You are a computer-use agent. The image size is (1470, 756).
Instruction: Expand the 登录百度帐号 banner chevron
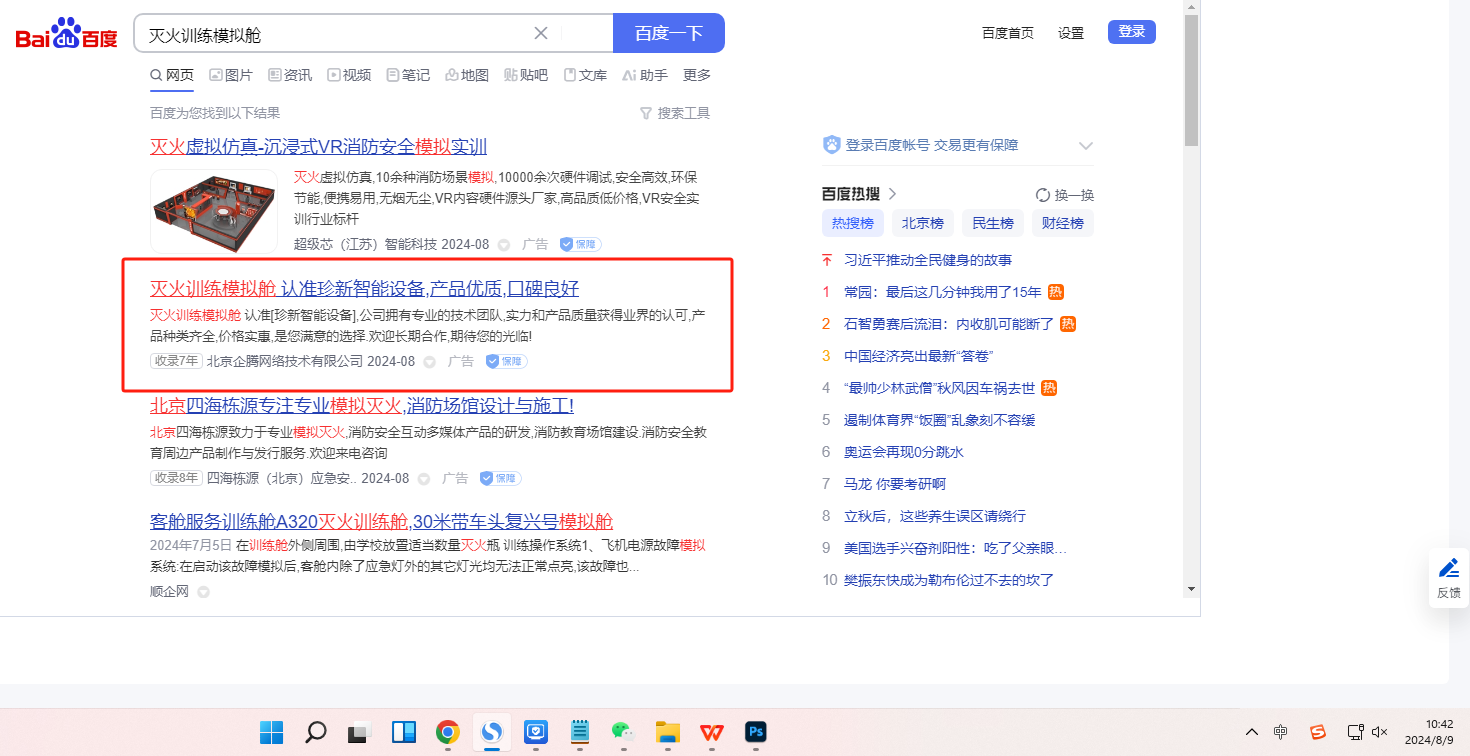tap(1086, 146)
